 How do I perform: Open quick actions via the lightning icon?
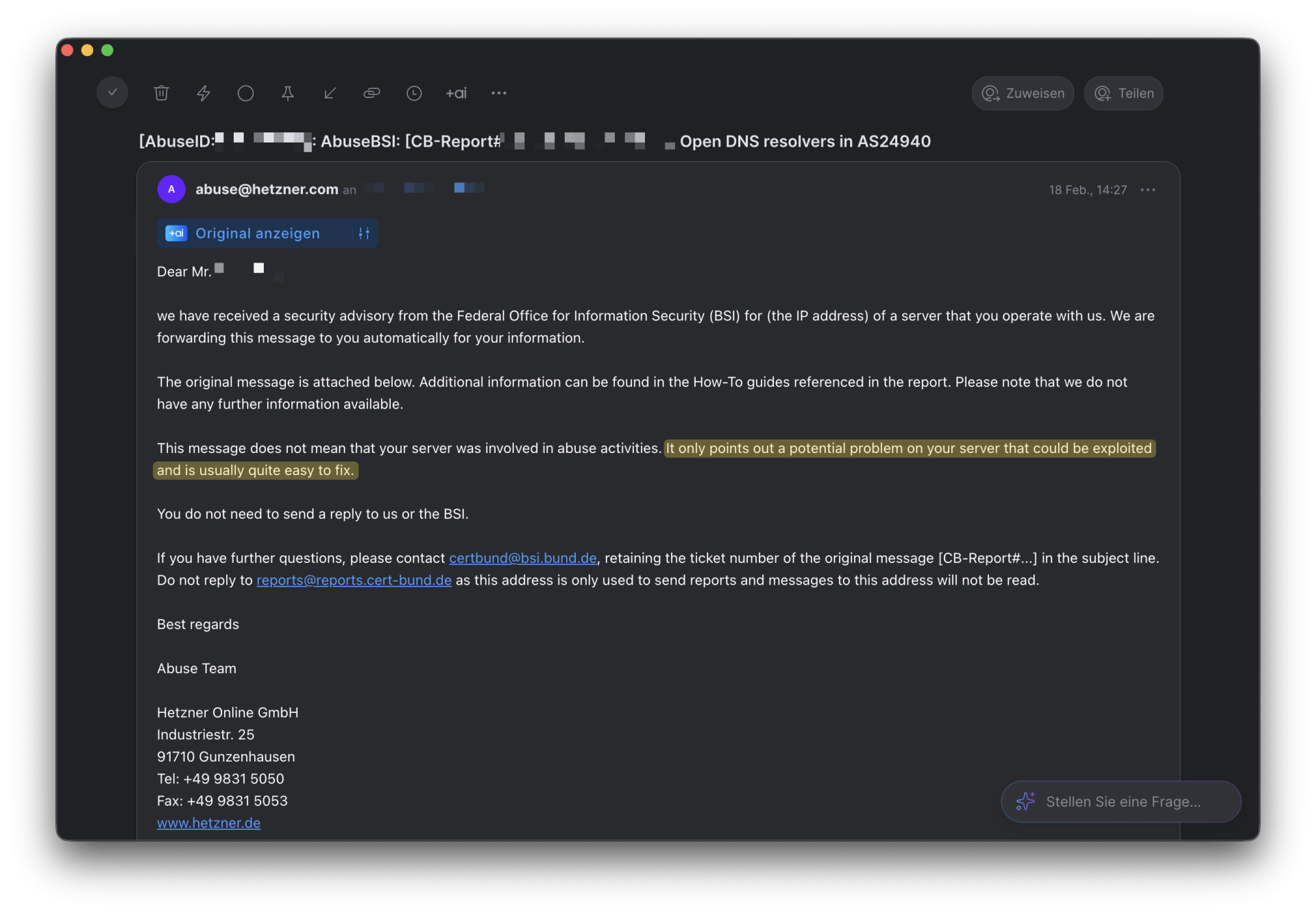coord(204,93)
